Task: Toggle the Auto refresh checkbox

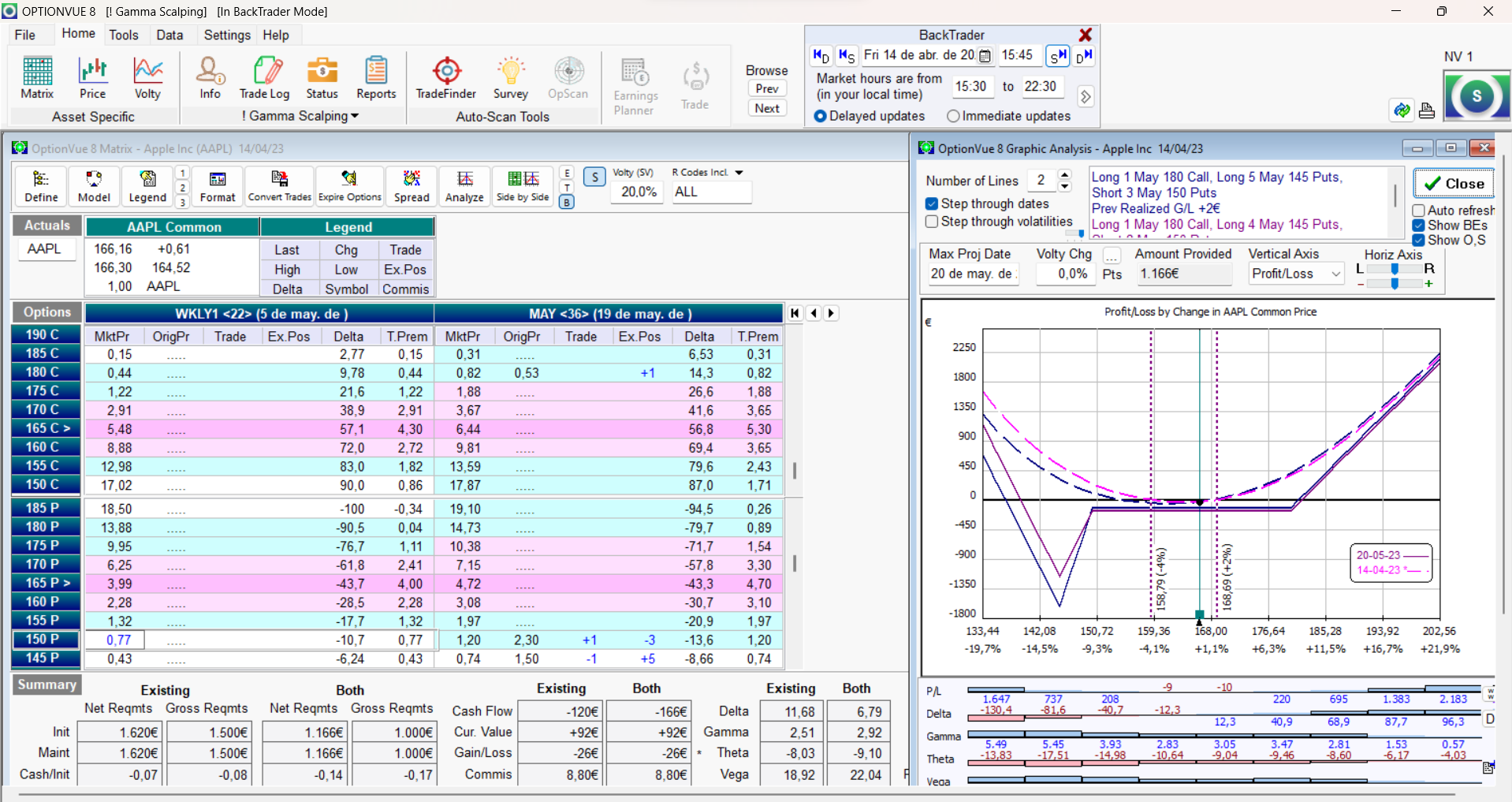Action: coord(1418,211)
